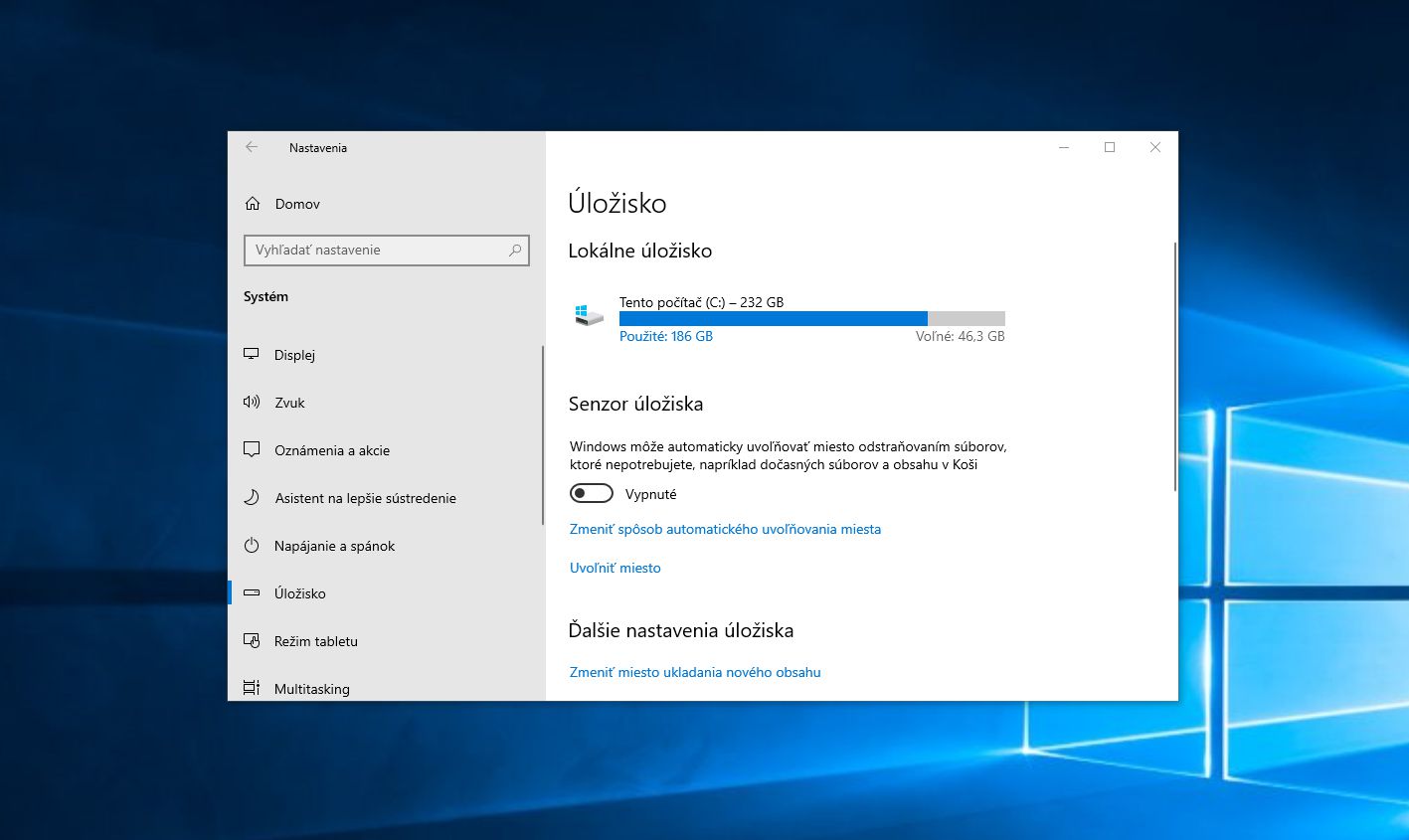Click the Domov home icon
The height and width of the screenshot is (840, 1409).
point(252,204)
